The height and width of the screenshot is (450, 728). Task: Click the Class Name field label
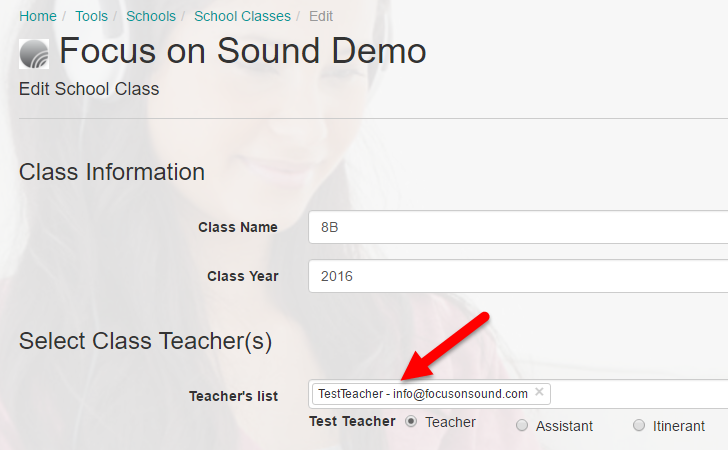pyautogui.click(x=238, y=227)
